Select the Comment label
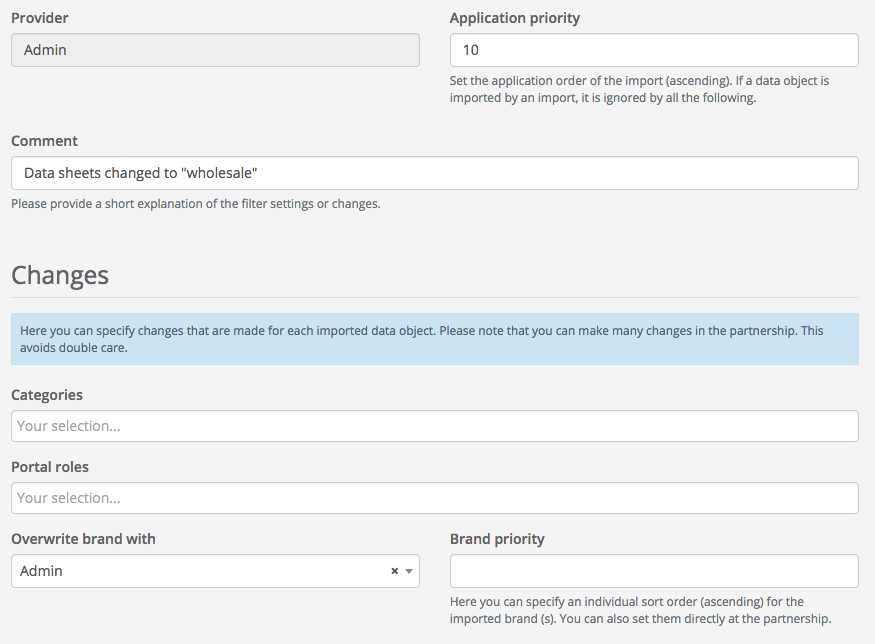Screen dimensions: 875x644 [44, 141]
